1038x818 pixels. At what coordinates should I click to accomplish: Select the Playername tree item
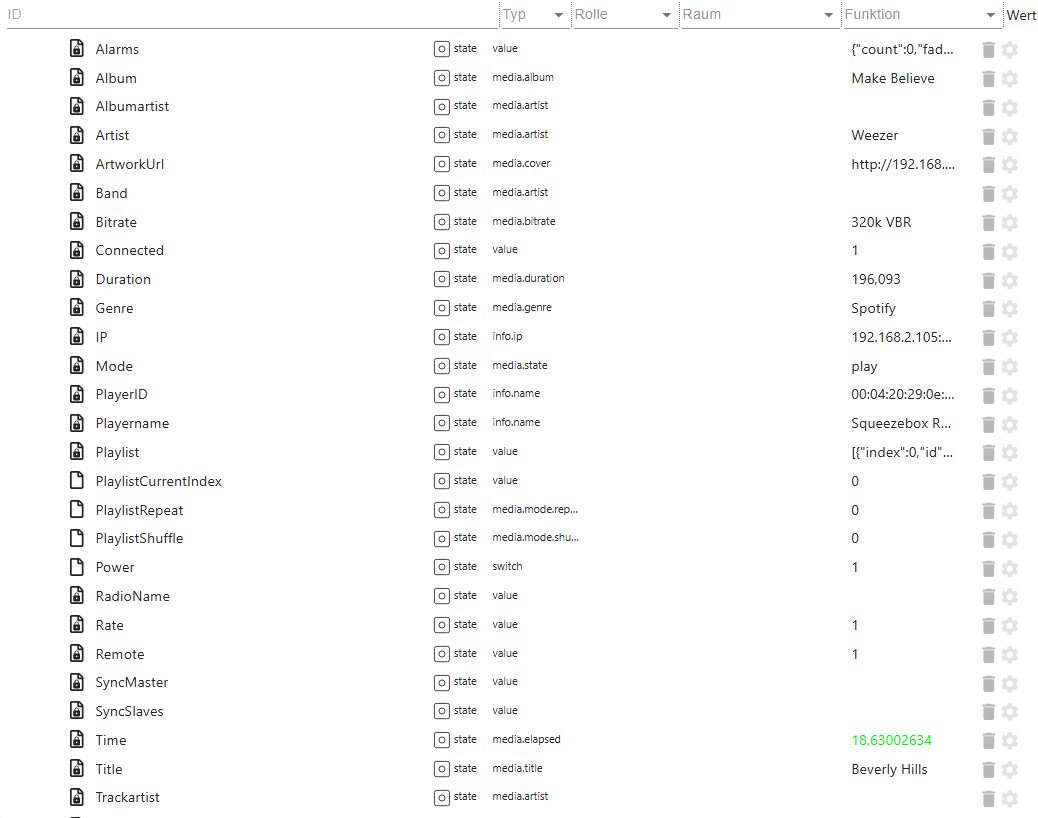coord(132,424)
